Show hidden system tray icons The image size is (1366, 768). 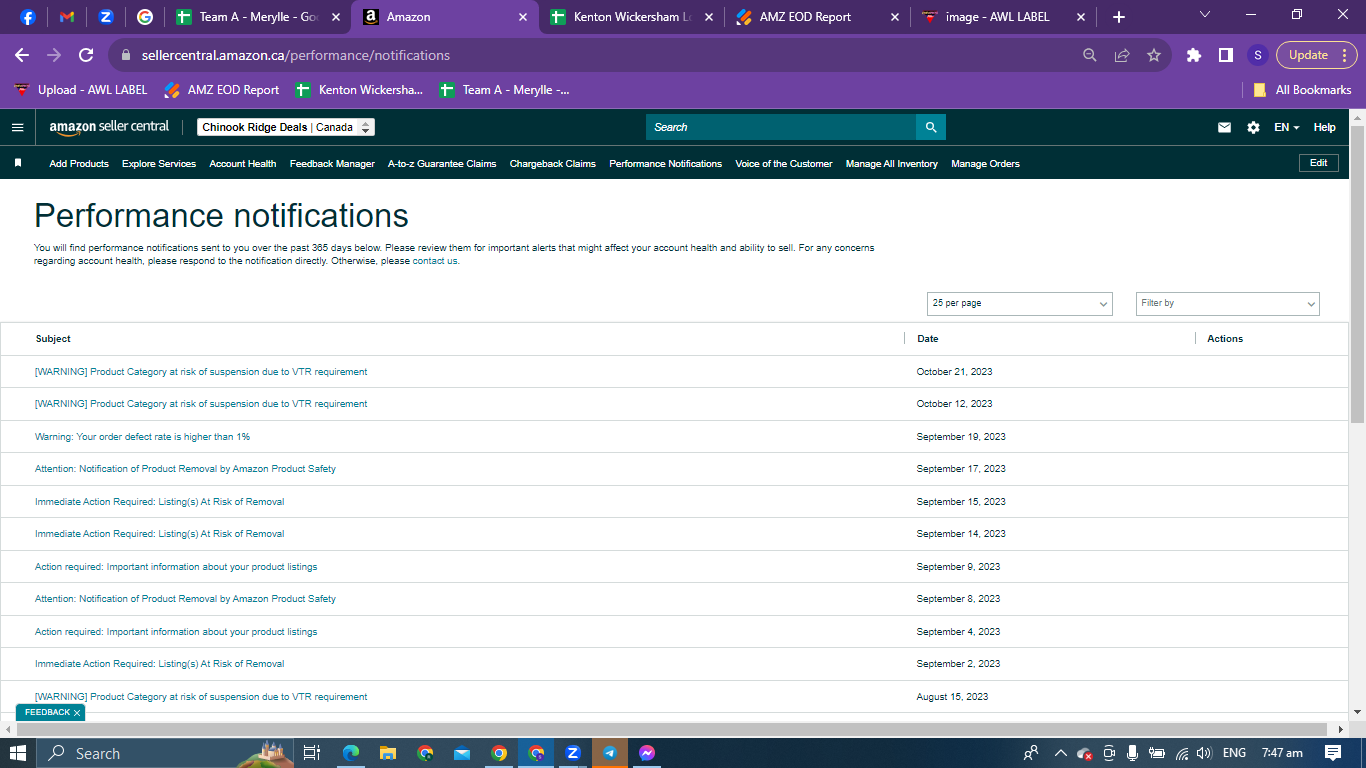1061,753
